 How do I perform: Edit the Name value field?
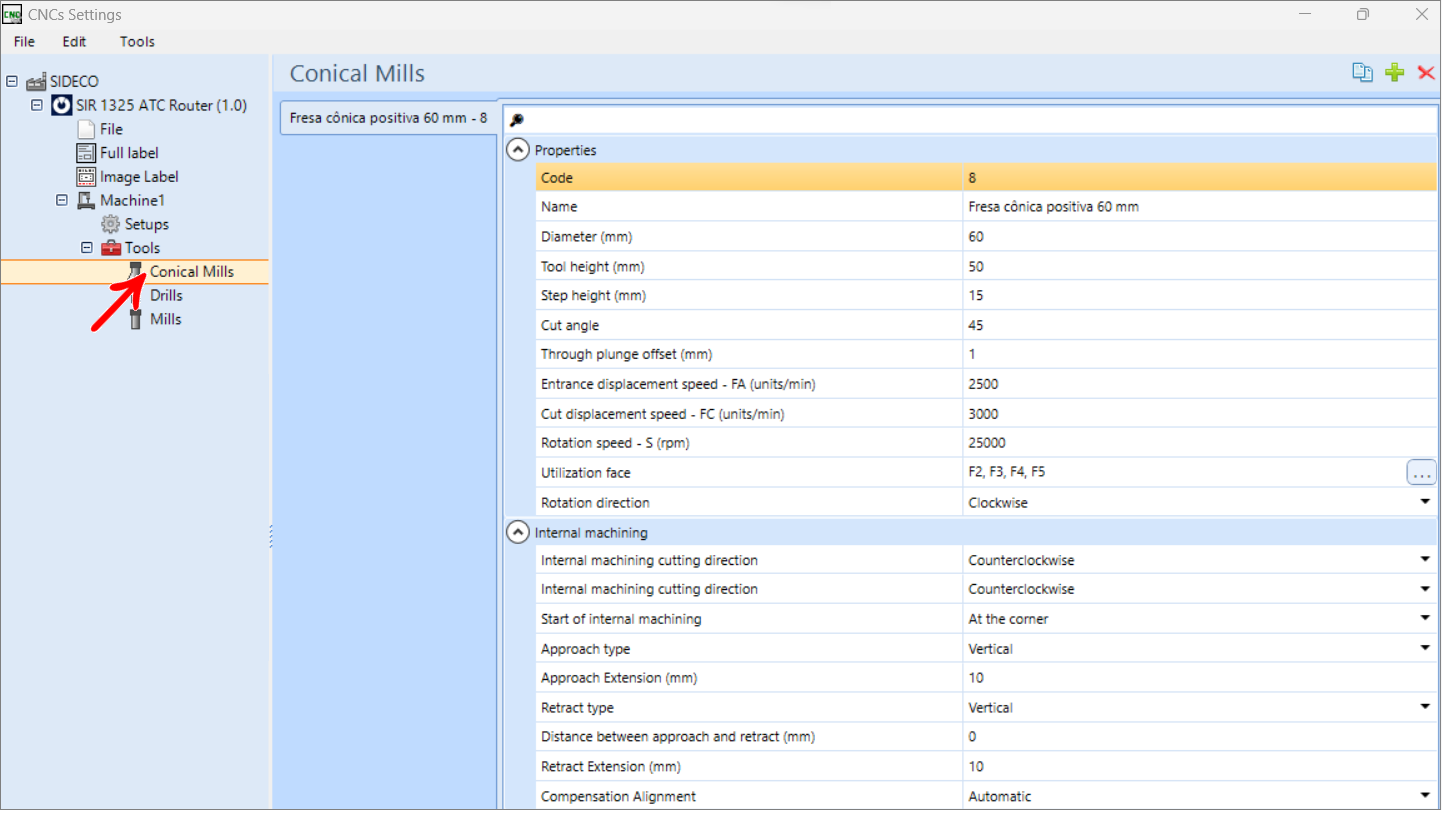pyautogui.click(x=1200, y=207)
